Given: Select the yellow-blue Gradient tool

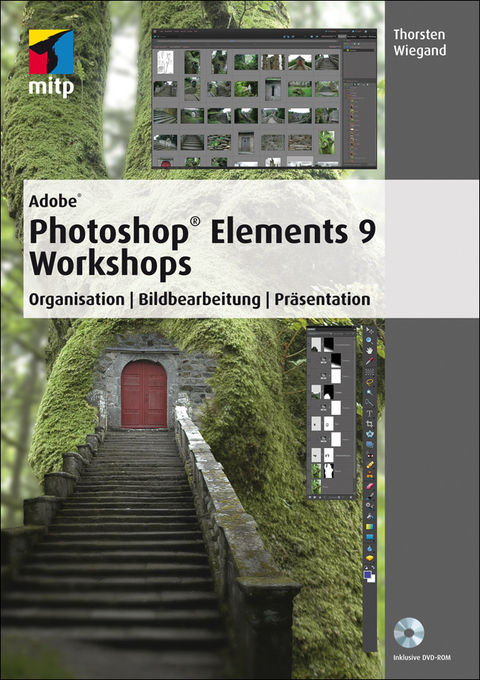Looking at the screenshot, I should 369,527.
